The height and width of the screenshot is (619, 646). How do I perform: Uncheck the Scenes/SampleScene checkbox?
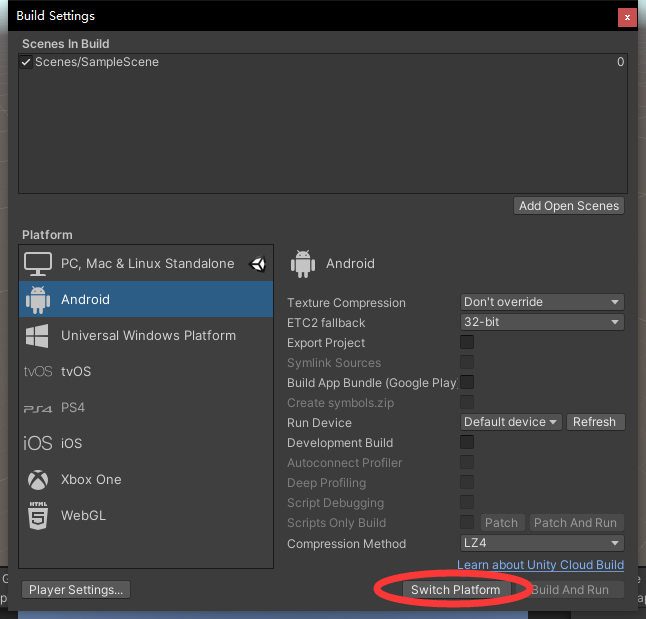(x=26, y=62)
